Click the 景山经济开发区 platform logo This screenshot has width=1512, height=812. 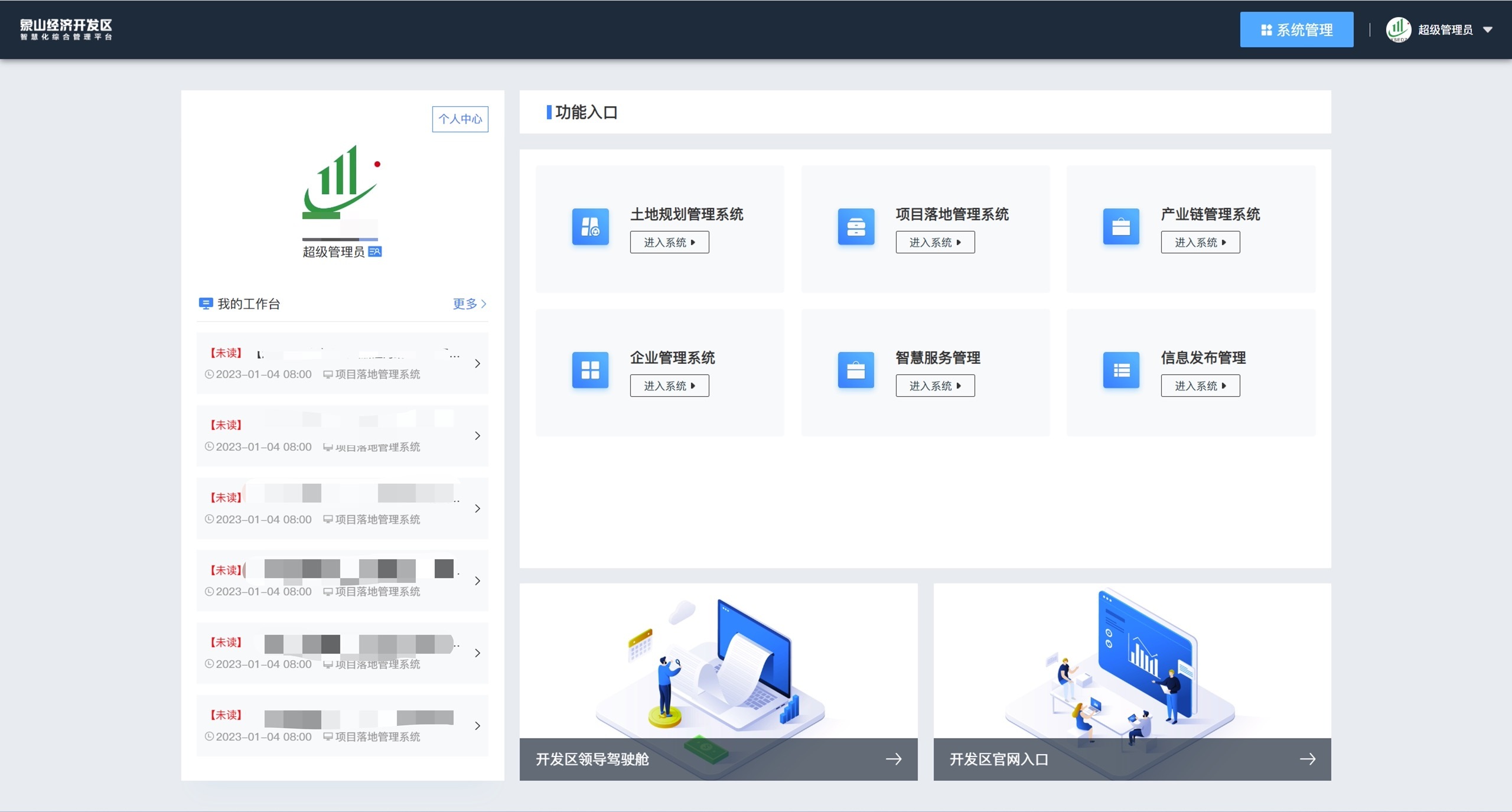point(66,30)
